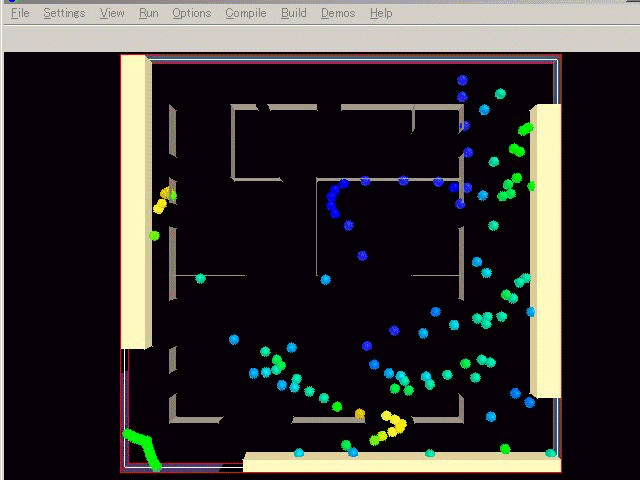Open the Help menu
The image size is (640, 480).
pyautogui.click(x=381, y=13)
